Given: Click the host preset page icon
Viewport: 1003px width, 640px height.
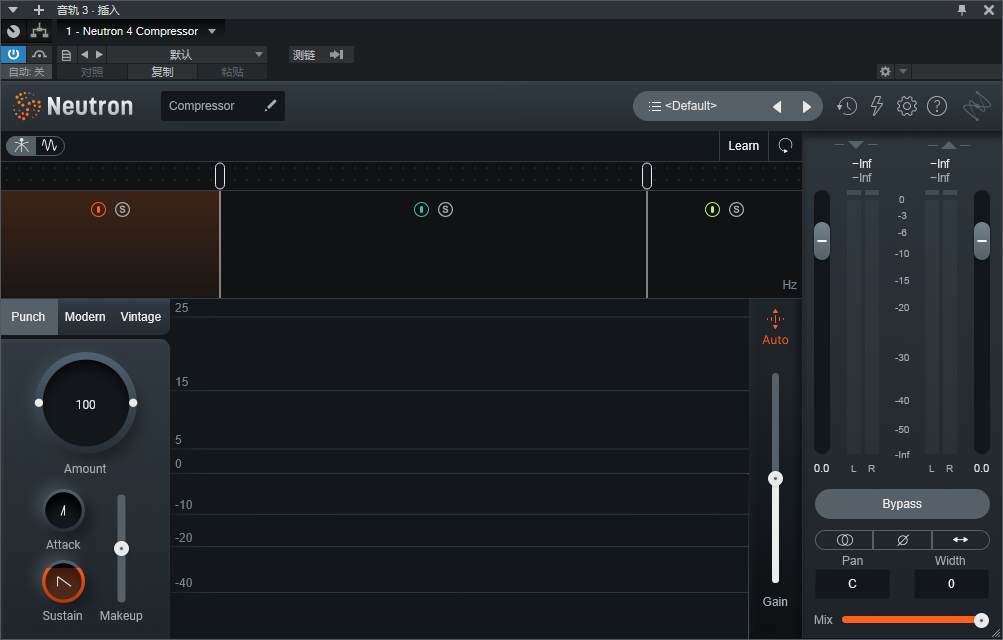Looking at the screenshot, I should coord(66,55).
